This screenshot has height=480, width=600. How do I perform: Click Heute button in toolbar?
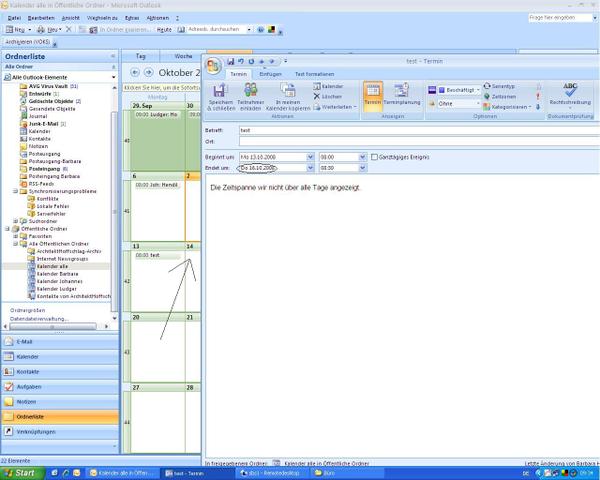[165, 29]
